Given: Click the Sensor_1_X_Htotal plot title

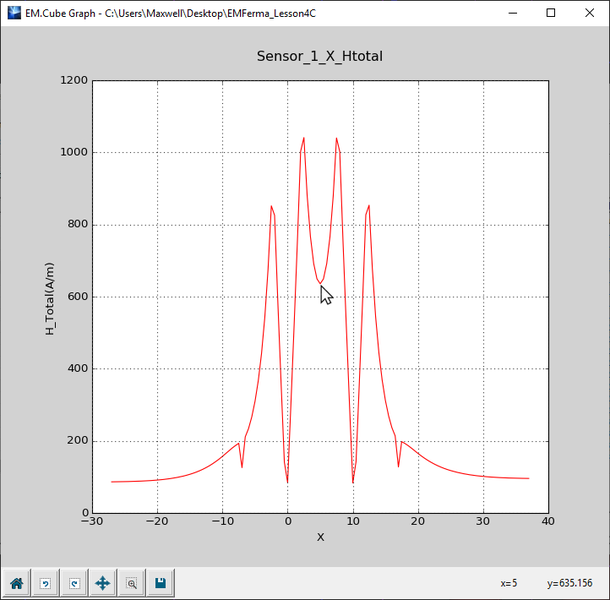Looking at the screenshot, I should tap(320, 57).
